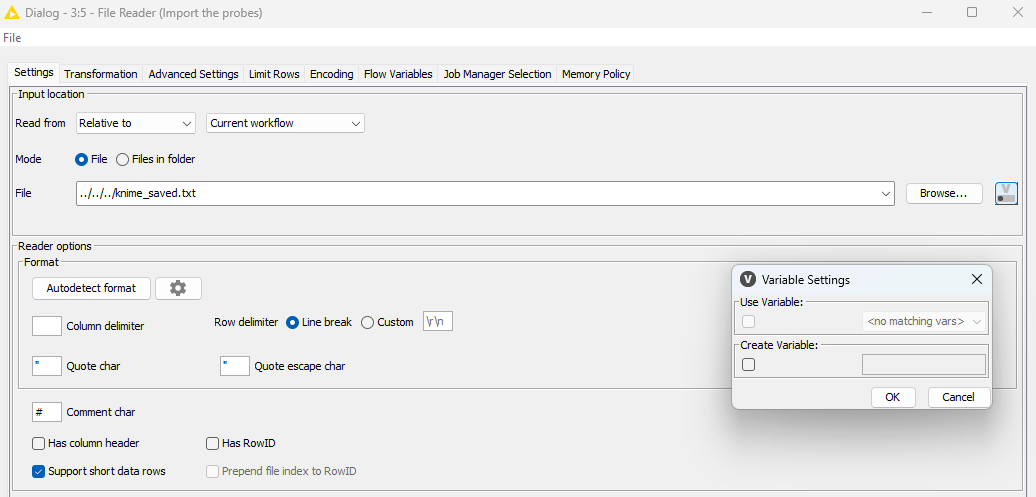Image resolution: width=1036 pixels, height=497 pixels.
Task: Check the Create Variable checkbox
Action: [749, 365]
